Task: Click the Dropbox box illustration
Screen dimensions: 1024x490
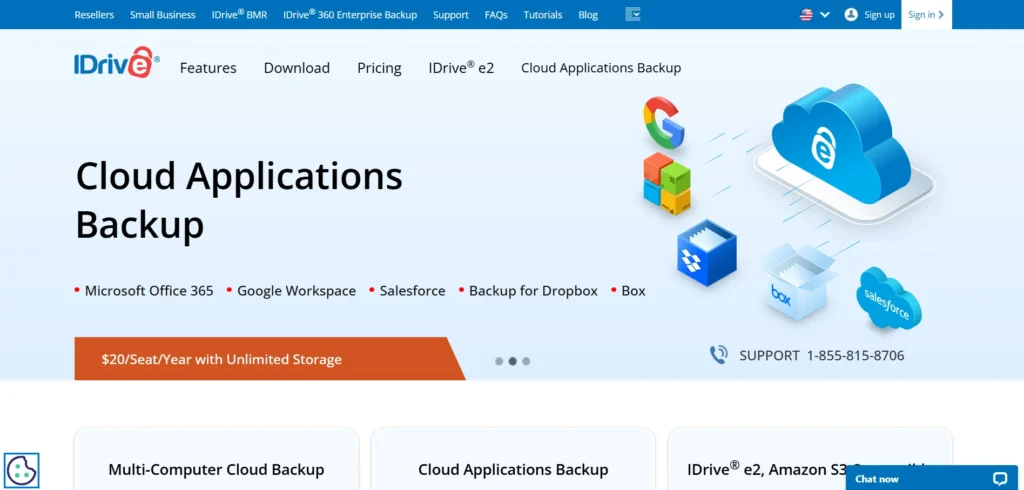Action: coord(707,252)
